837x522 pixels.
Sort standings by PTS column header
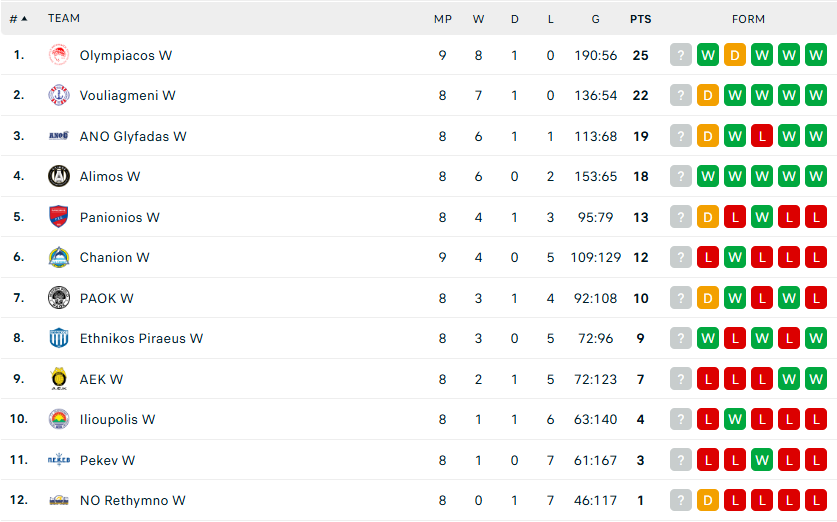[641, 19]
